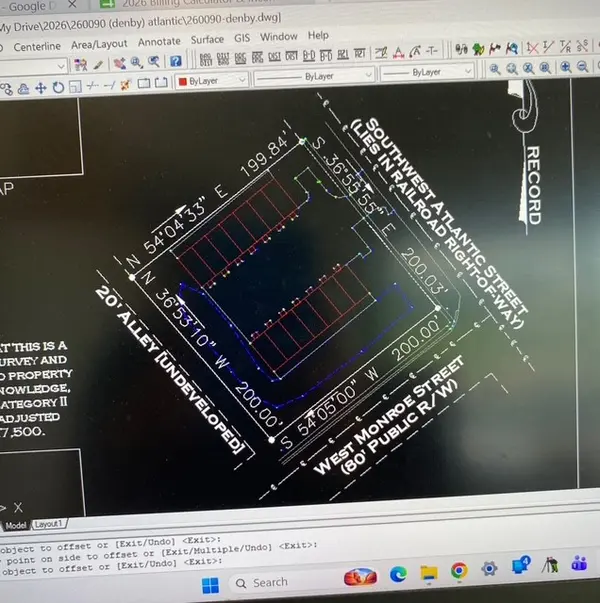Select the pencil edit tool icon
The width and height of the screenshot is (600, 603).
(x=98, y=65)
